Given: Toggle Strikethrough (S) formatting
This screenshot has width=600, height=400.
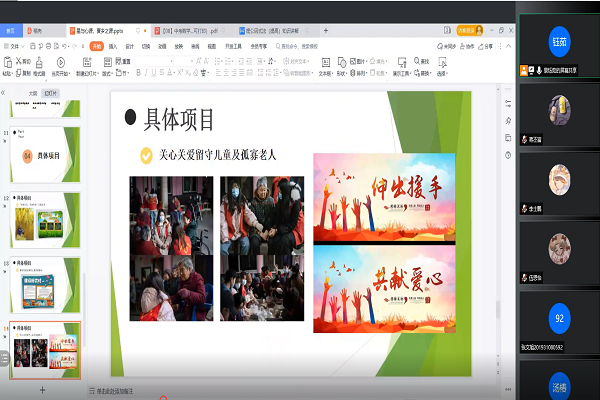Looking at the screenshot, I should point(162,72).
